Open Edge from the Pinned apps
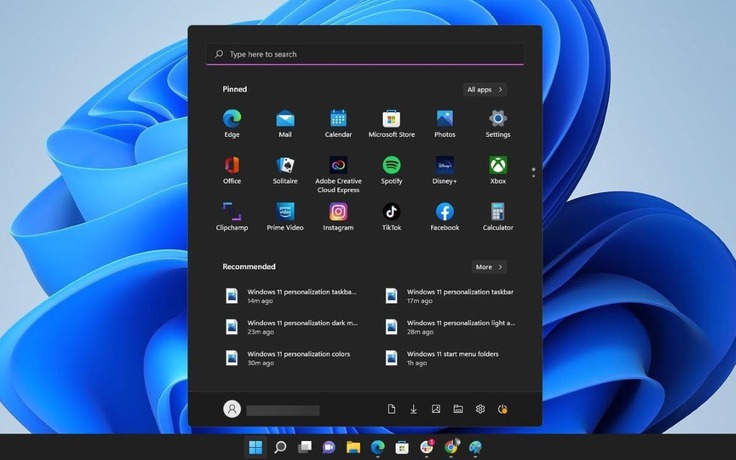Screen dimensions: 736x460 [x=232, y=123]
